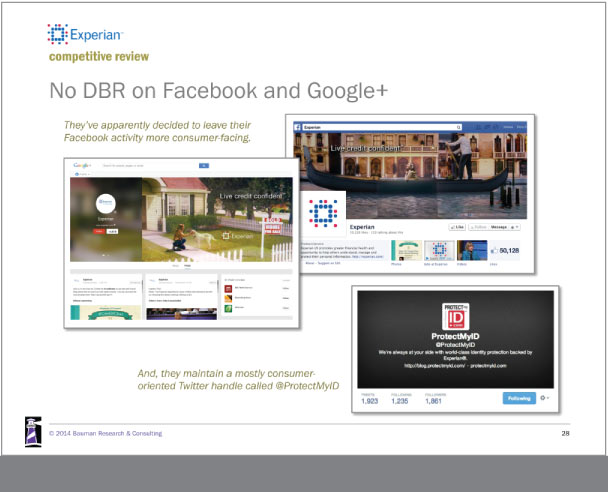Open the experian.com link in the Facebook description
The width and height of the screenshot is (608, 492).
(x=368, y=257)
